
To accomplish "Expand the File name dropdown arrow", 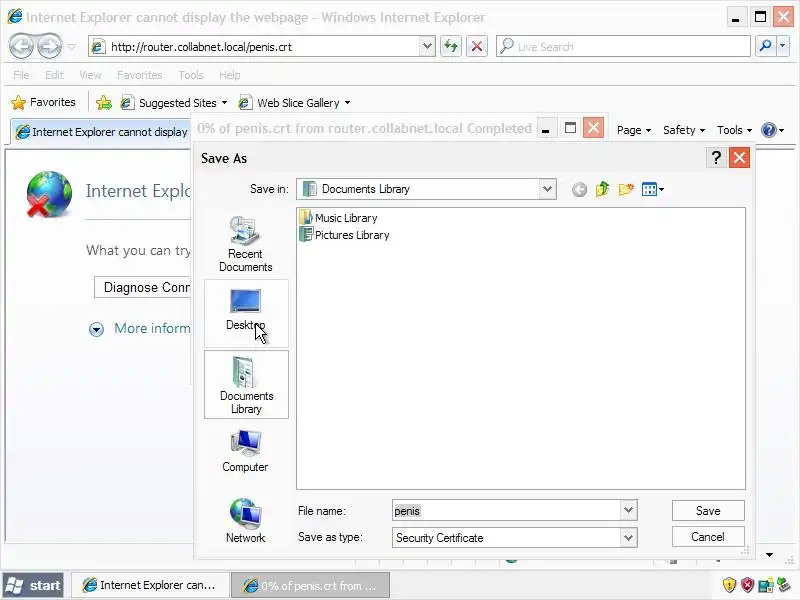I will click(629, 510).
